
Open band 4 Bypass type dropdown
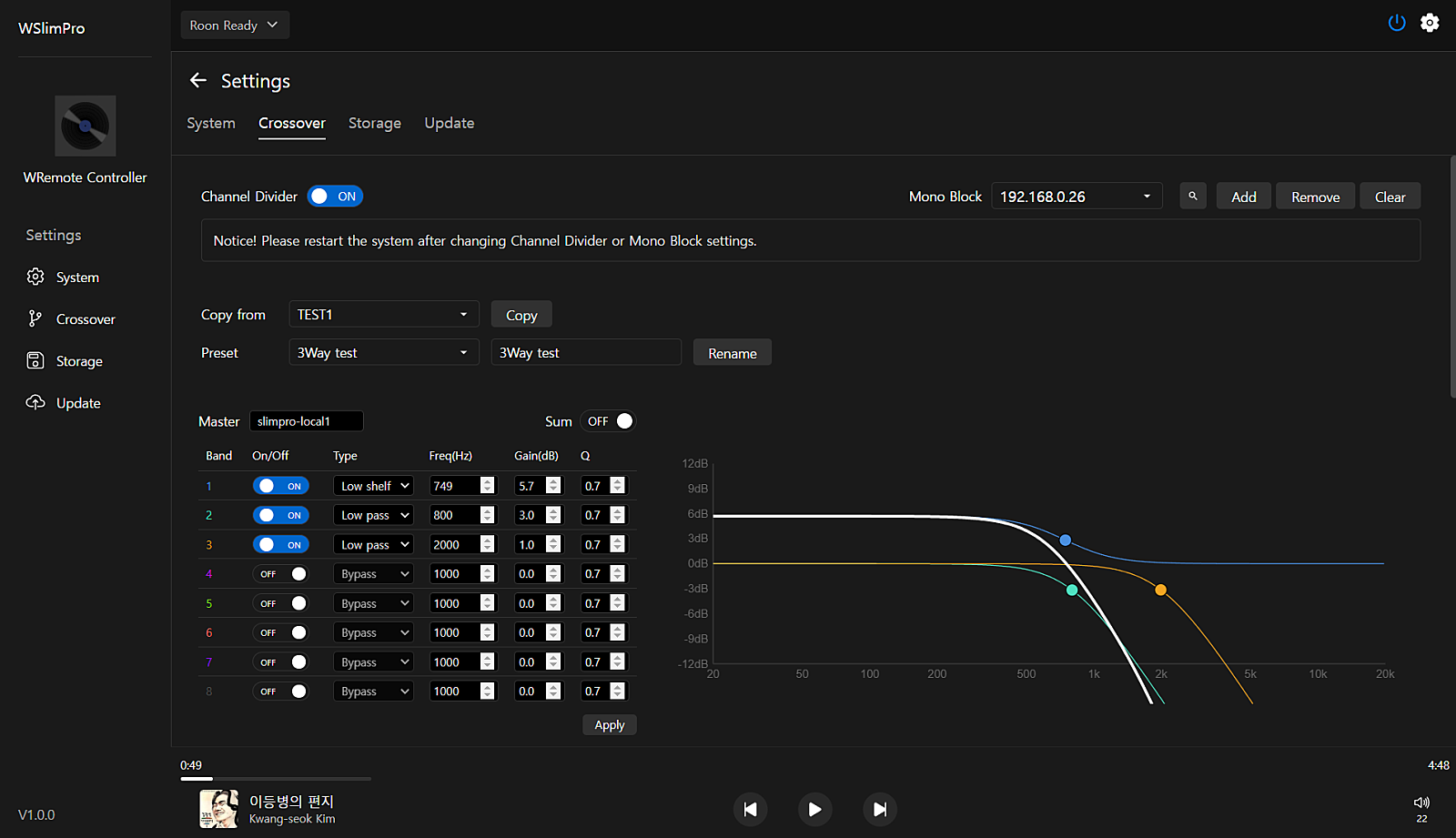pos(373,574)
